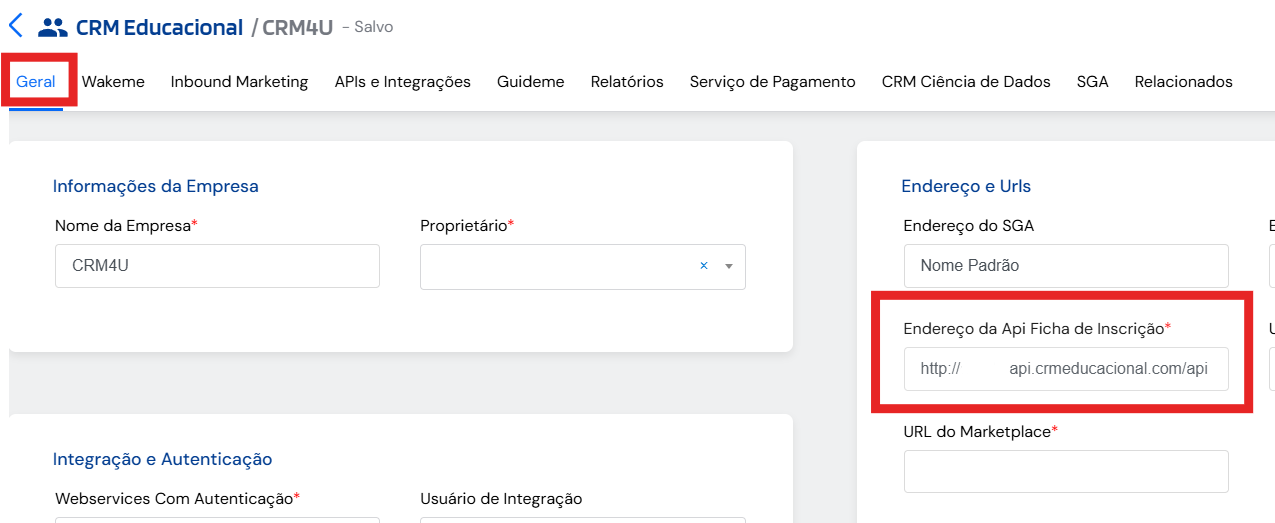
Task: Click the CRM4U record name text
Action: click(x=297, y=27)
